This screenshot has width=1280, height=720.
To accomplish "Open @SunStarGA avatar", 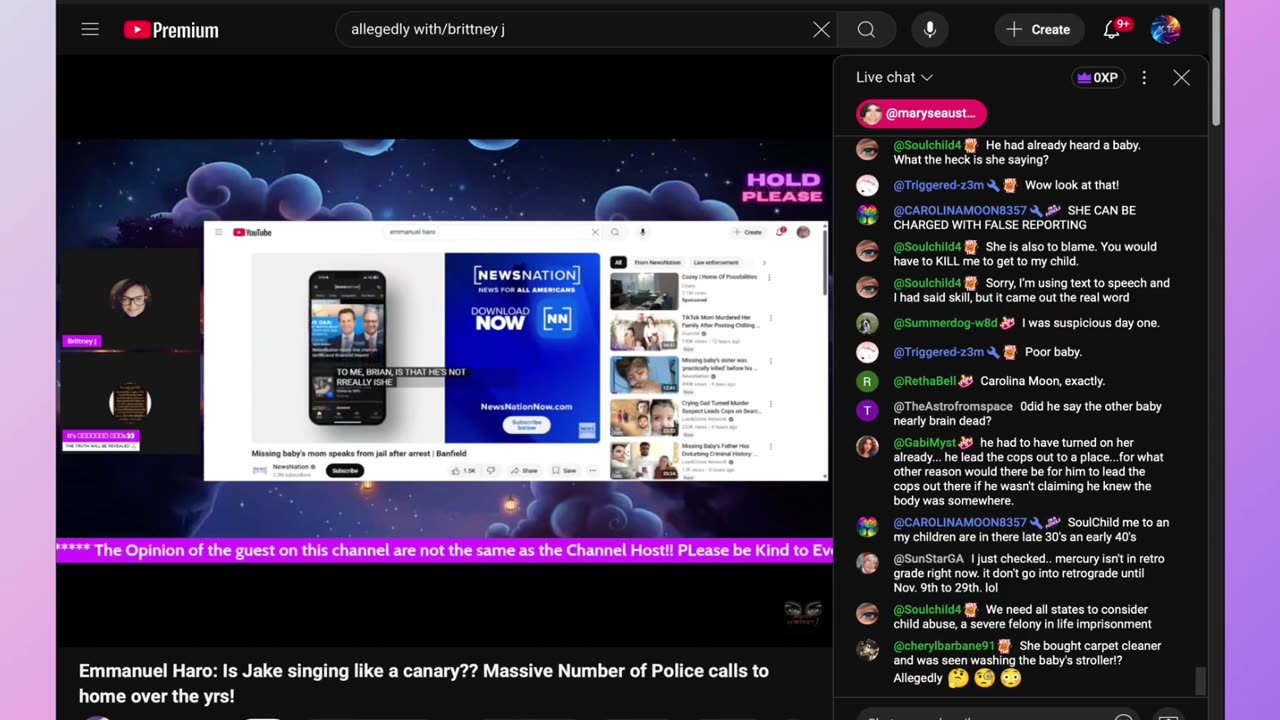I will [868, 562].
